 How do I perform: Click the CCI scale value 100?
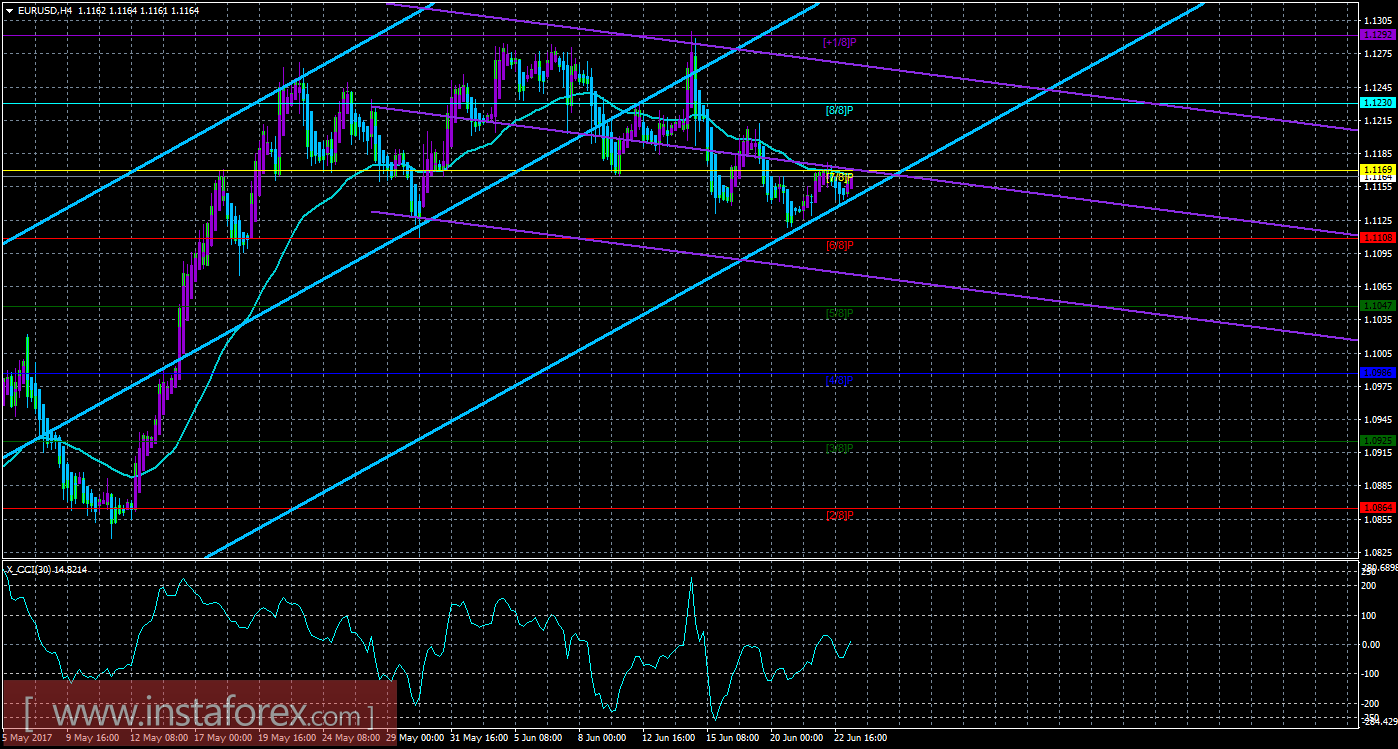[x=1371, y=616]
